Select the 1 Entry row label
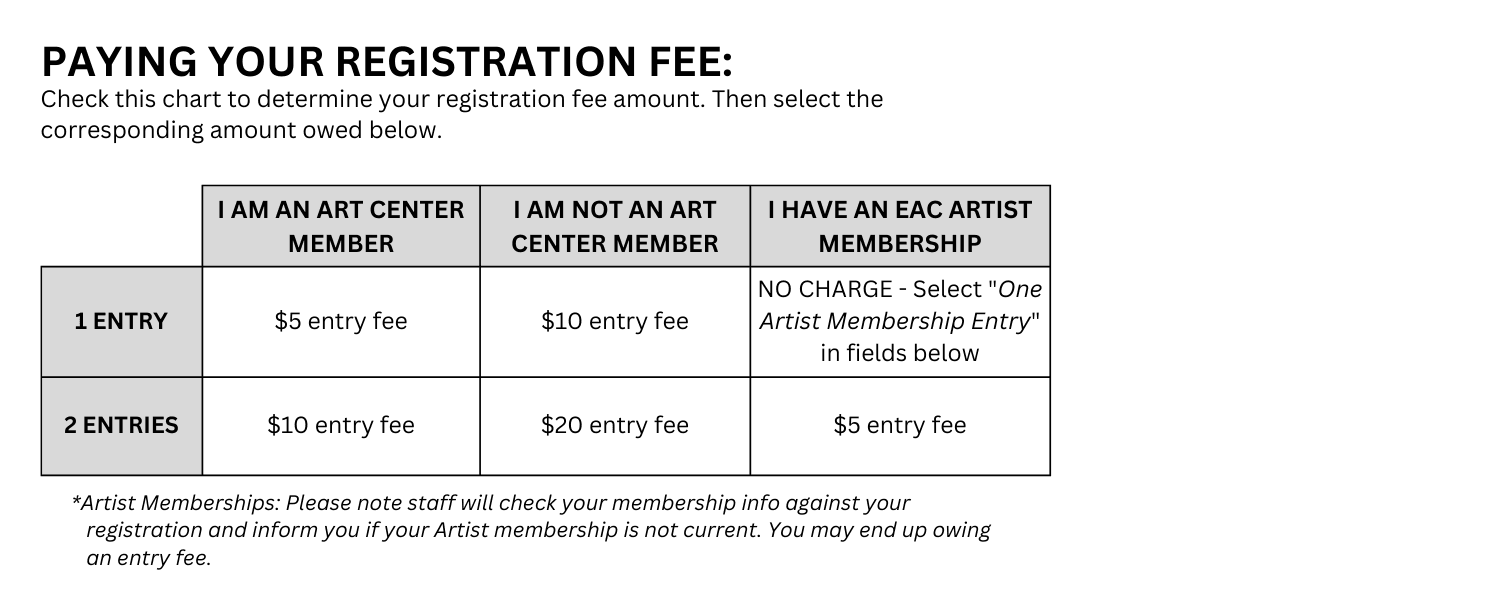 [x=122, y=321]
